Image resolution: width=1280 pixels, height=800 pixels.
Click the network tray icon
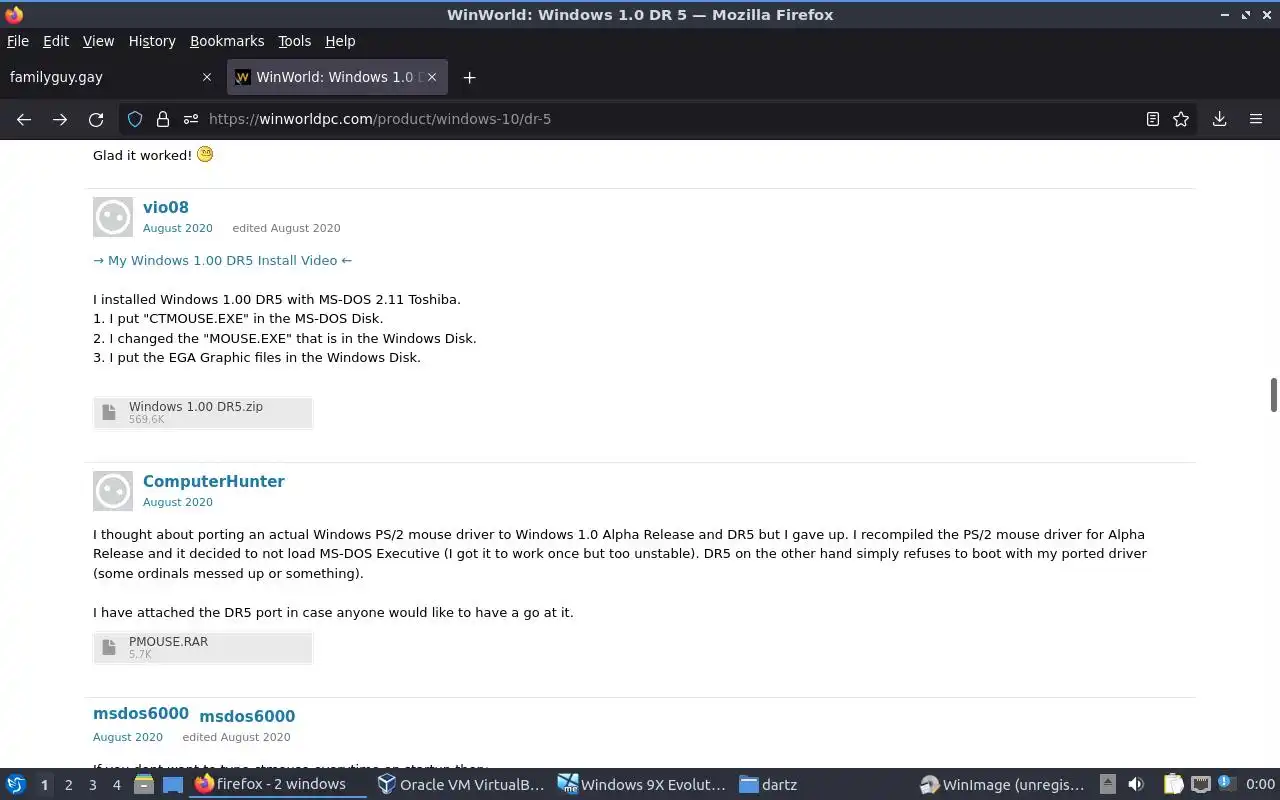tap(1201, 785)
